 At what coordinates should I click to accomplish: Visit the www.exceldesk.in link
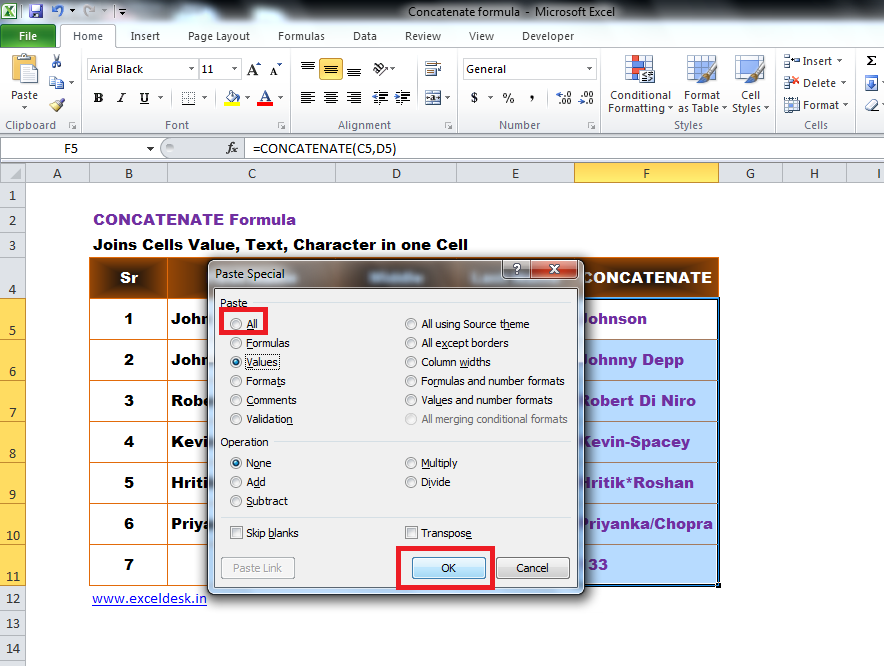(149, 598)
